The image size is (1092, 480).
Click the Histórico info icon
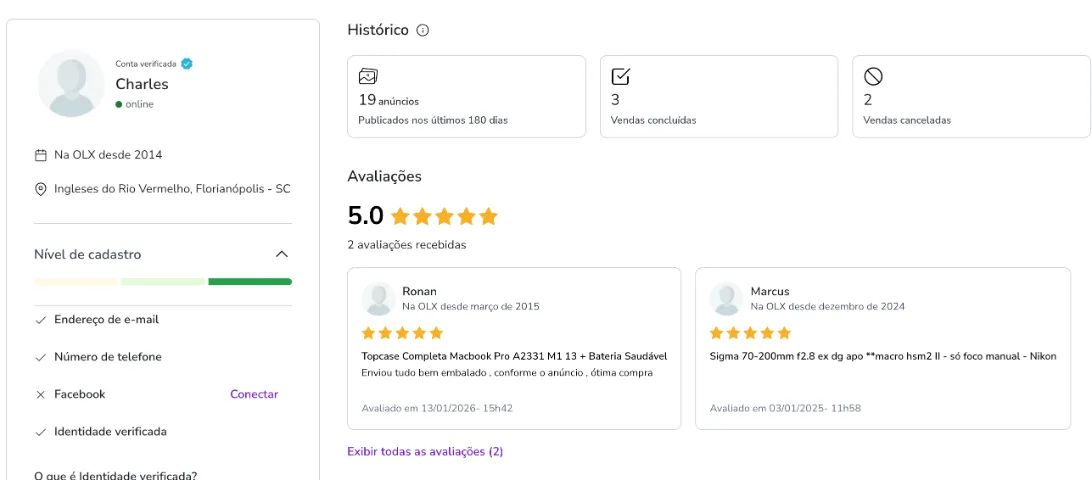point(423,30)
